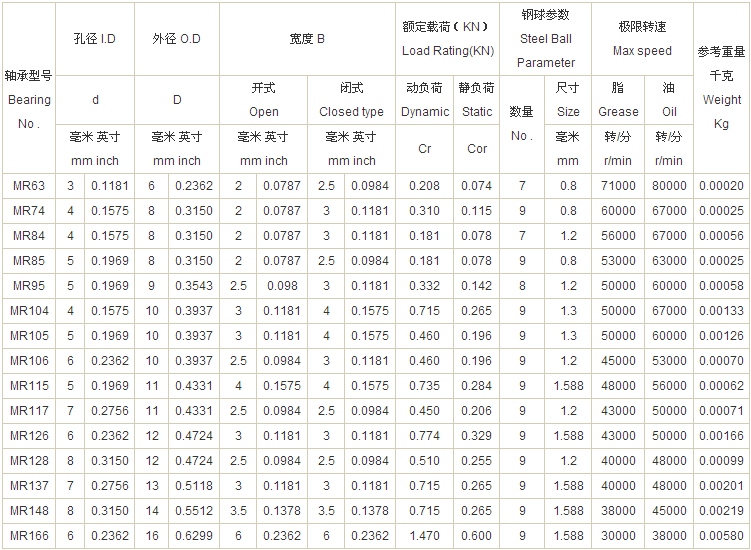Viewport: 751px width, 550px height.
Task: Click the Load Rating(KN) header
Action: tap(447, 39)
